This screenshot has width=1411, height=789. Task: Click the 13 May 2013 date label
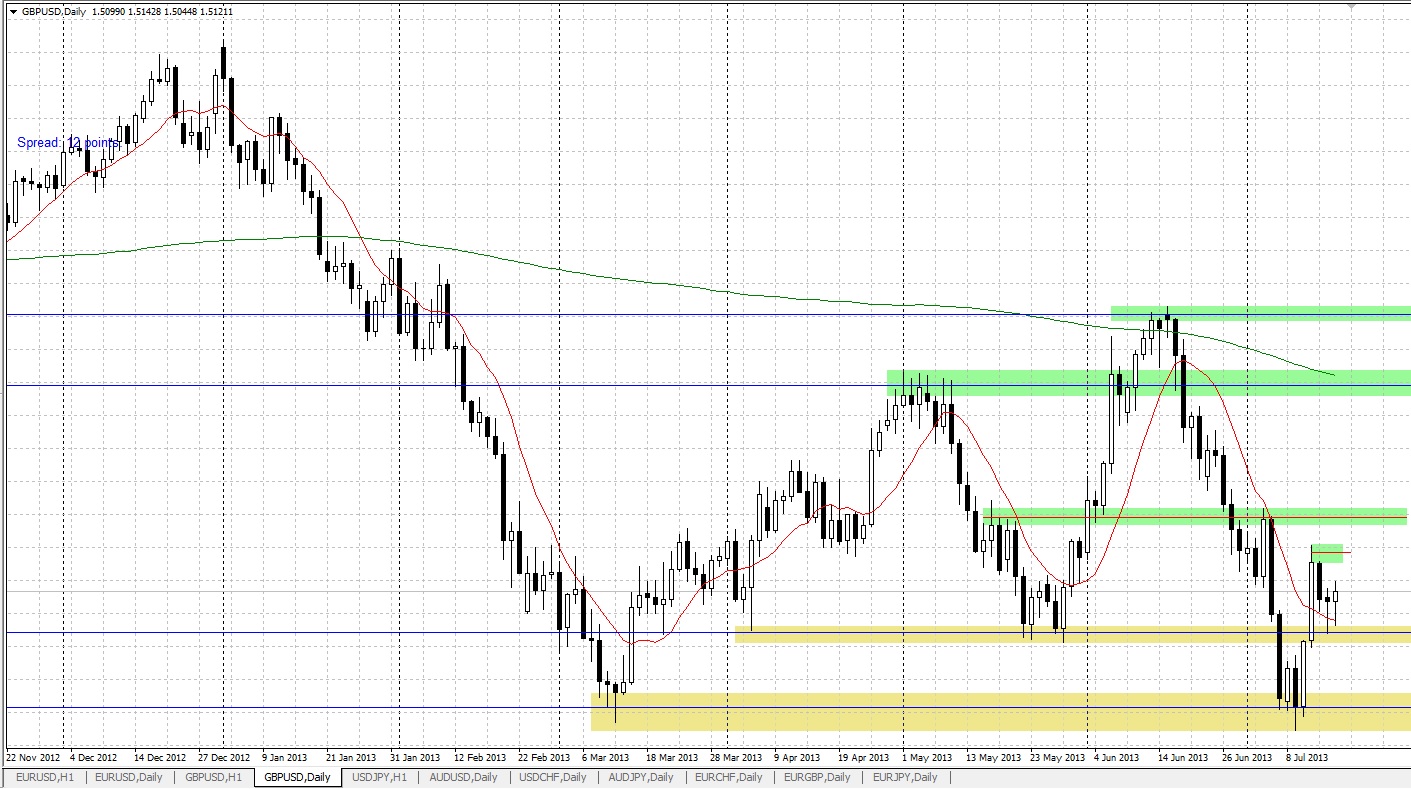coord(992,757)
